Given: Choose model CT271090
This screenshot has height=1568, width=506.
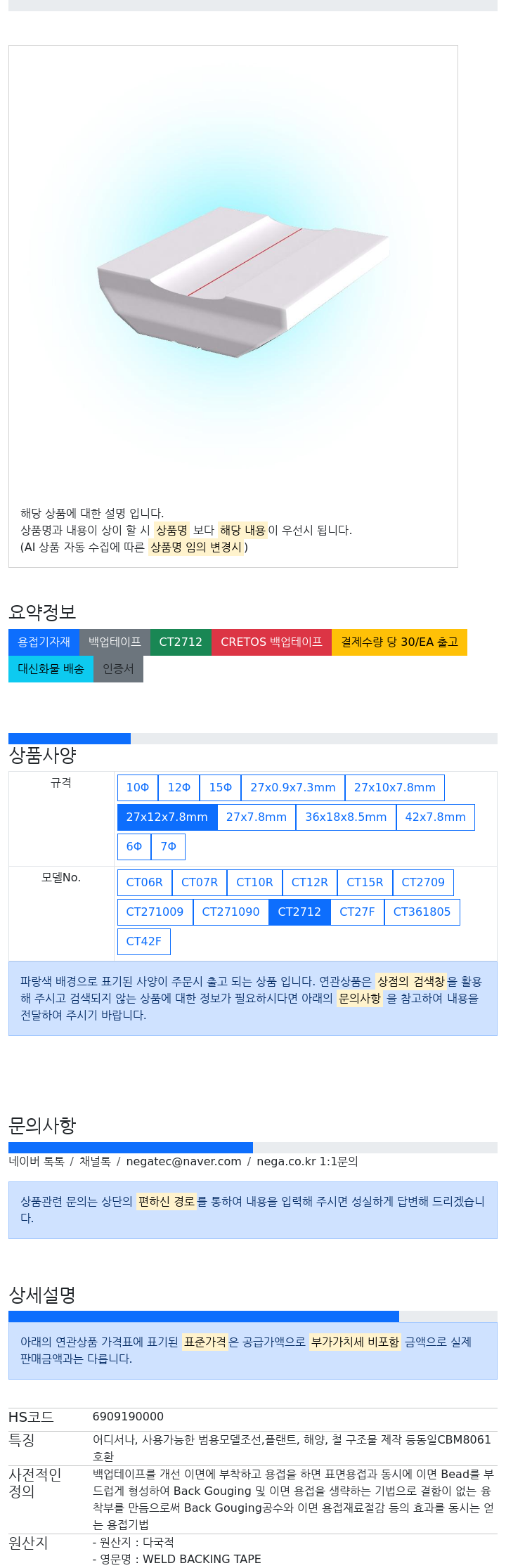Looking at the screenshot, I should 231,912.
